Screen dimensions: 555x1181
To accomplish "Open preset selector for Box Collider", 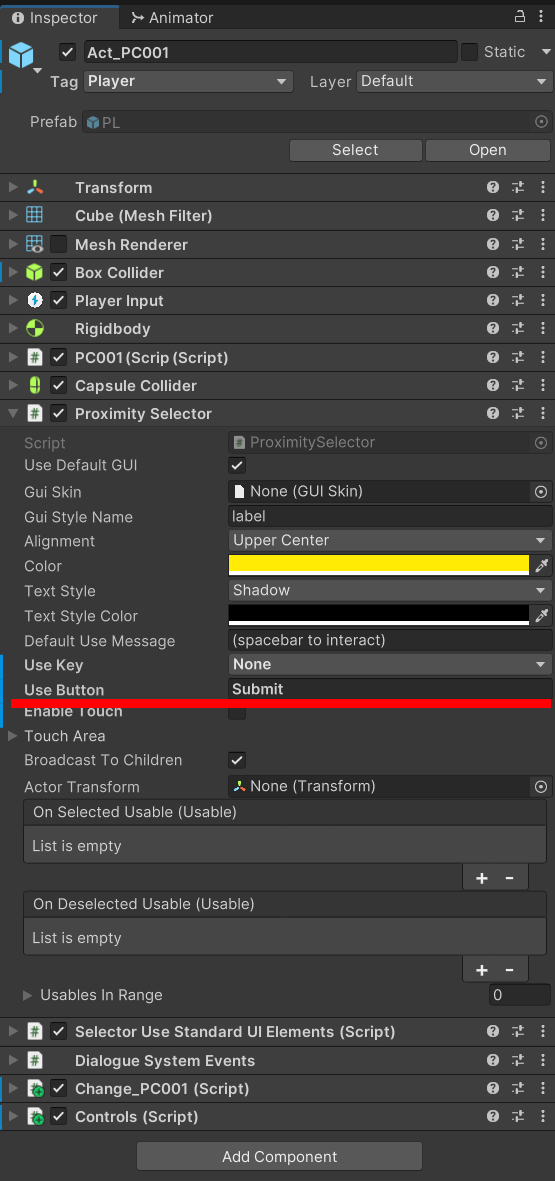I will 518,273.
